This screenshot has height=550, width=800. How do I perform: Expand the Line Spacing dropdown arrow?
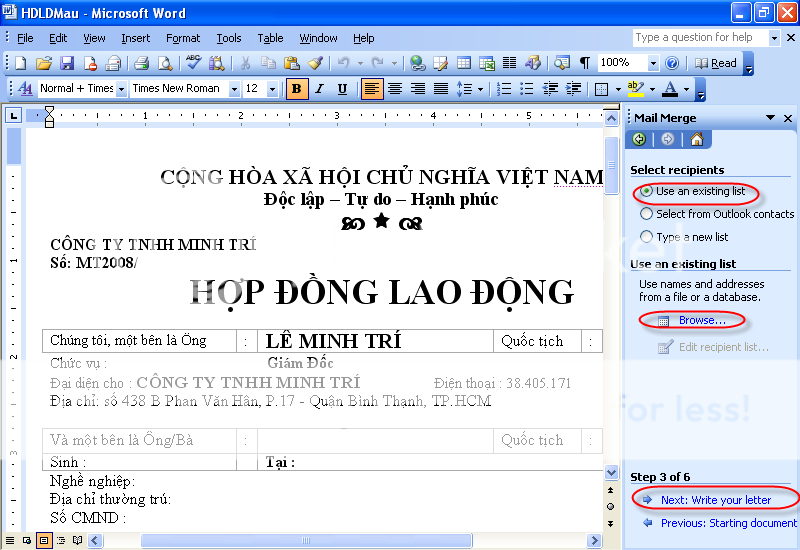pos(480,89)
